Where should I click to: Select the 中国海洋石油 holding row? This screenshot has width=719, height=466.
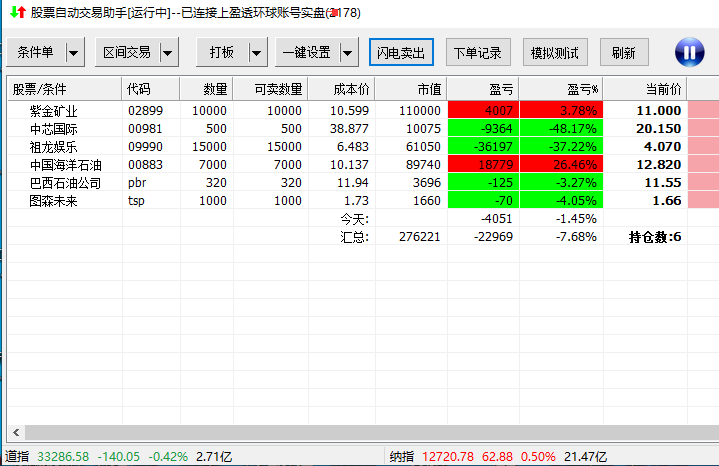pyautogui.click(x=65, y=165)
